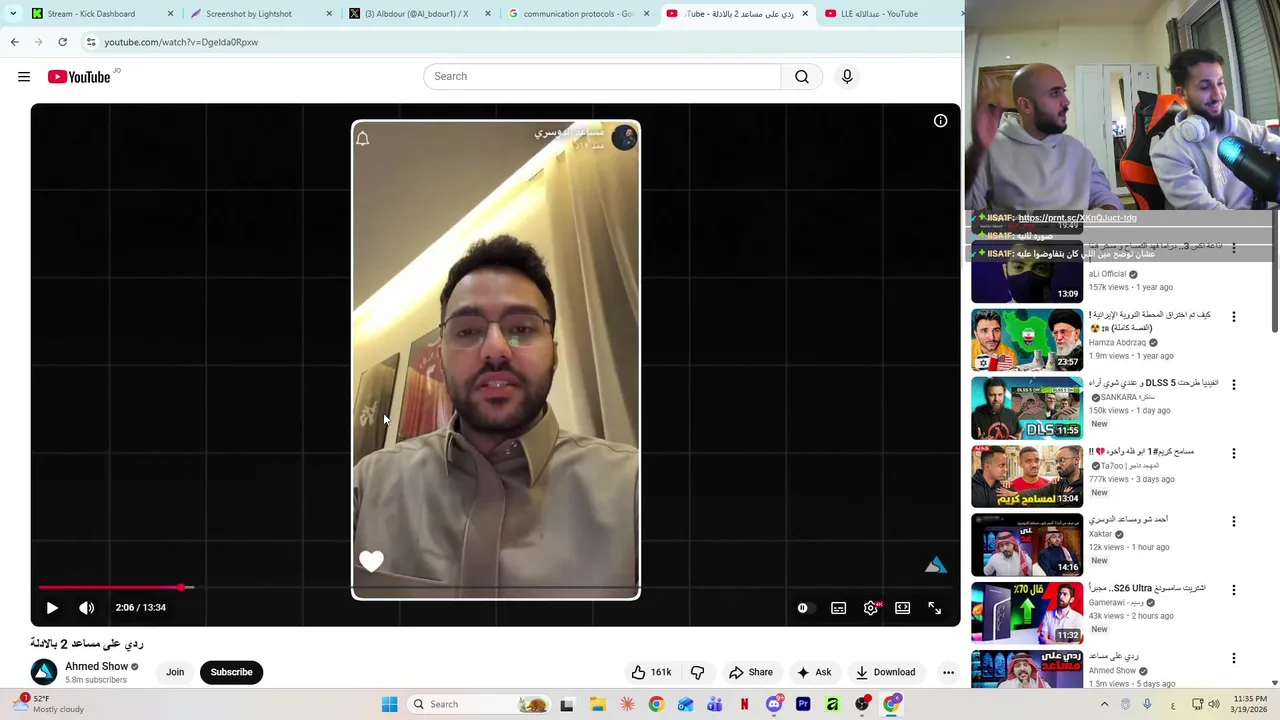Download the video
The width and height of the screenshot is (1280, 720).
(885, 672)
